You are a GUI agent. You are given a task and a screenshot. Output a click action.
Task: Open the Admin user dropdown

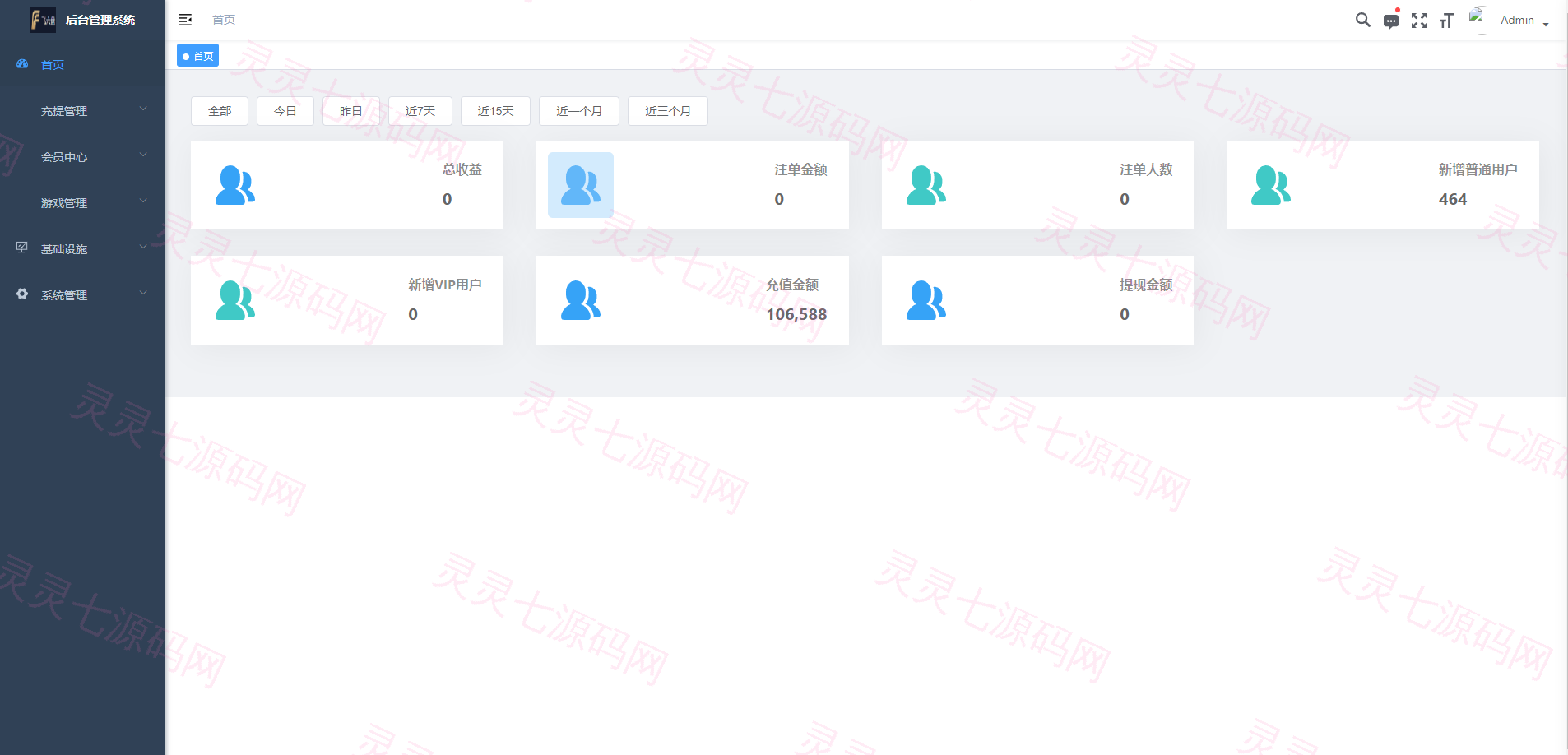click(1524, 21)
